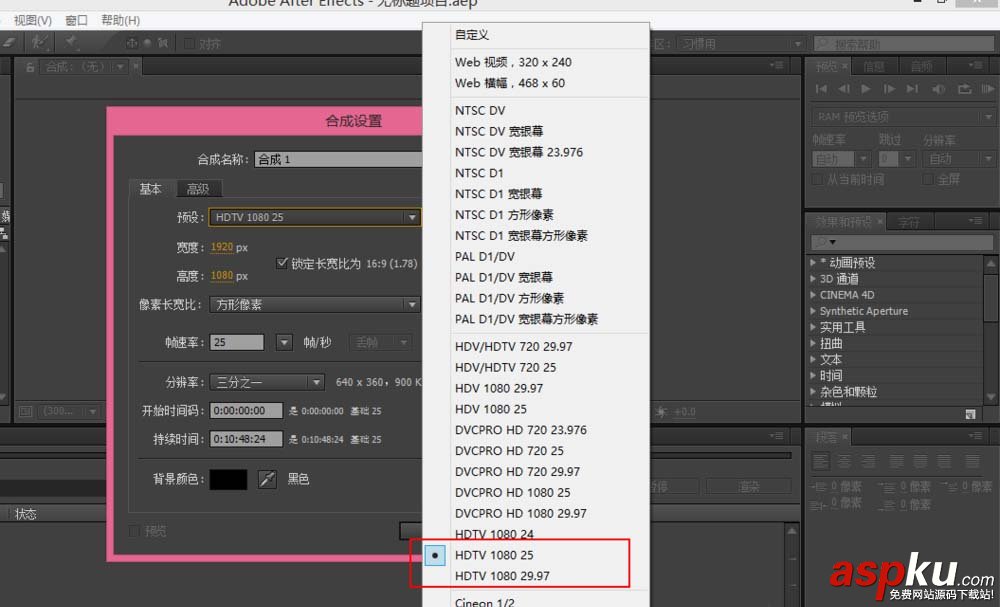Open the RAM 预览选项 dropdown
Image resolution: width=1000 pixels, height=607 pixels.
(904, 117)
